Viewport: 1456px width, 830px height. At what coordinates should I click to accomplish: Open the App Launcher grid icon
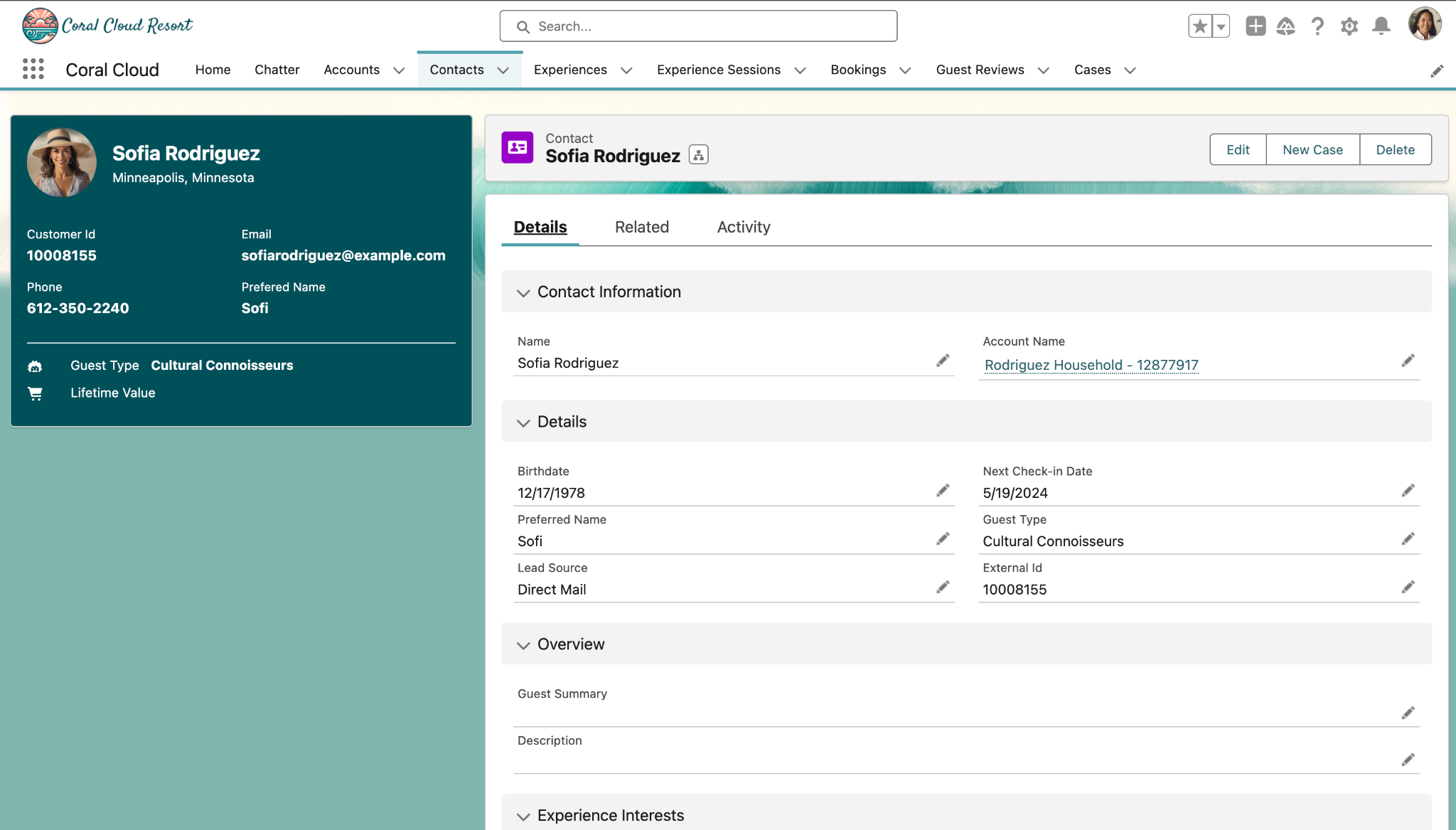click(33, 69)
